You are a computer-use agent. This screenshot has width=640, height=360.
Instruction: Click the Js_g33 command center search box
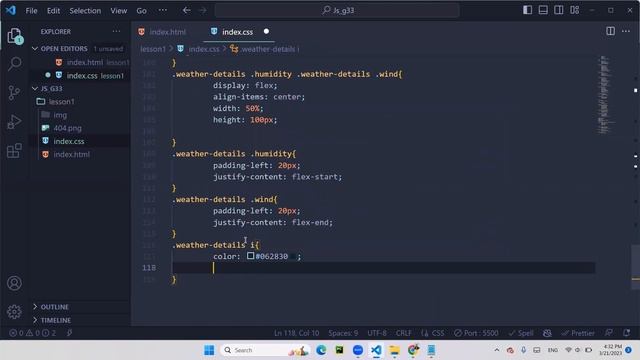point(337,10)
